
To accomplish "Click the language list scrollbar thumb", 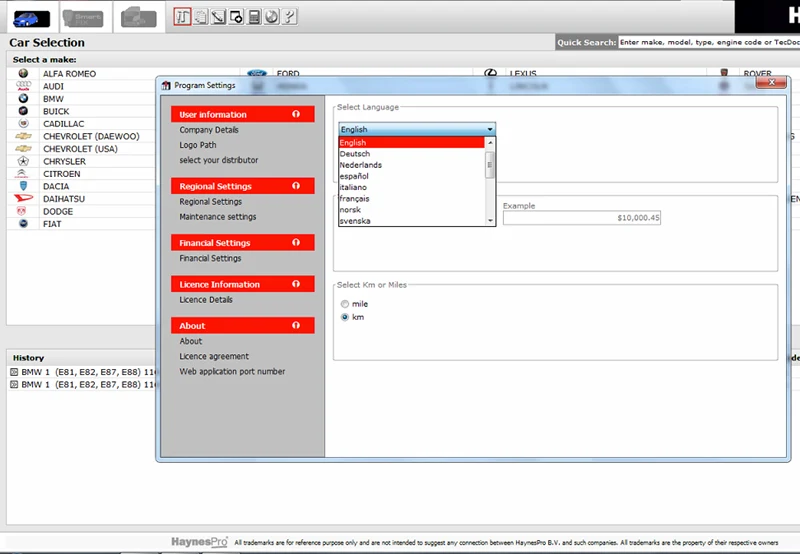I will click(x=490, y=165).
